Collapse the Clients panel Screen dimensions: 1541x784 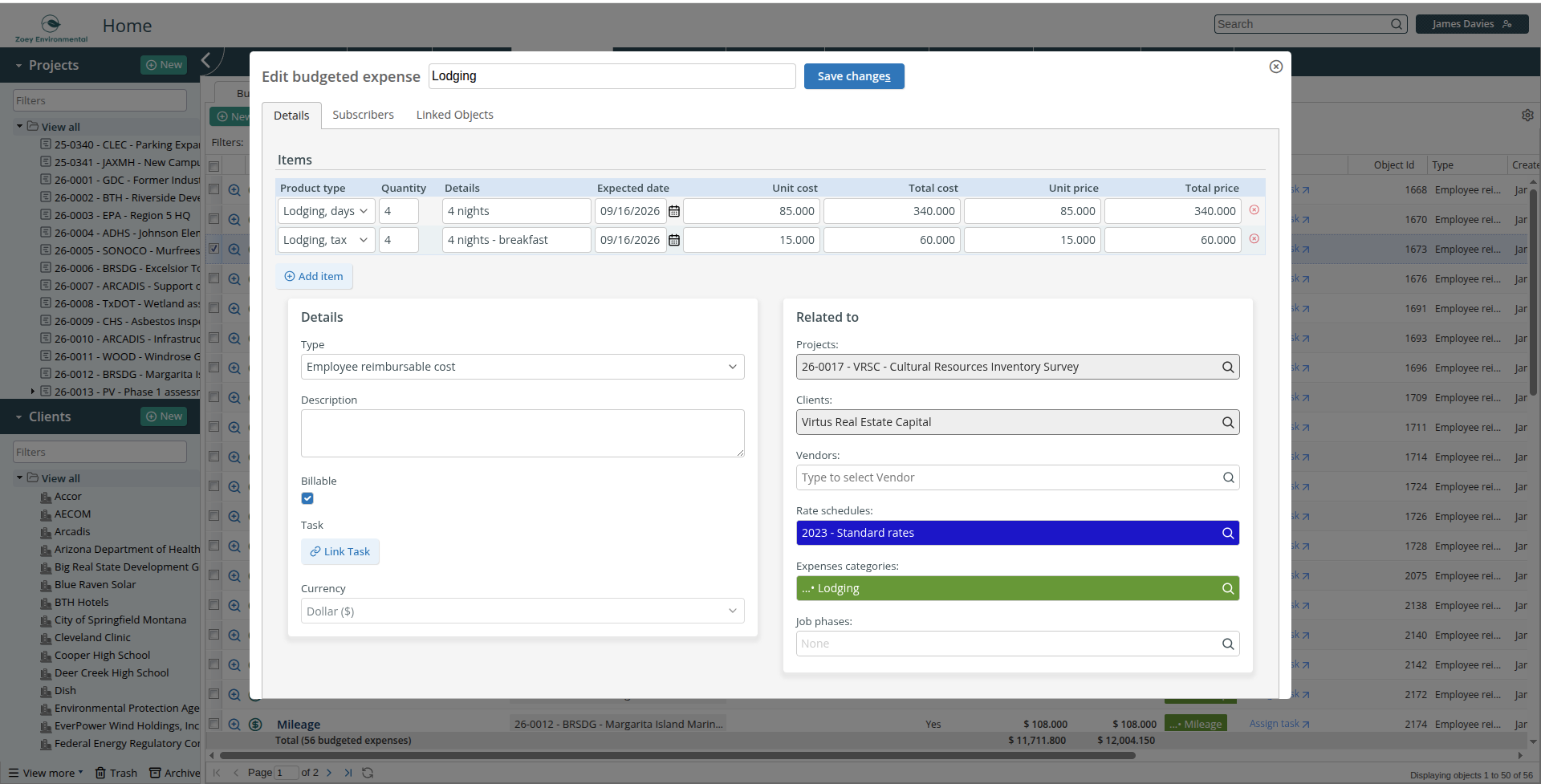click(x=18, y=417)
